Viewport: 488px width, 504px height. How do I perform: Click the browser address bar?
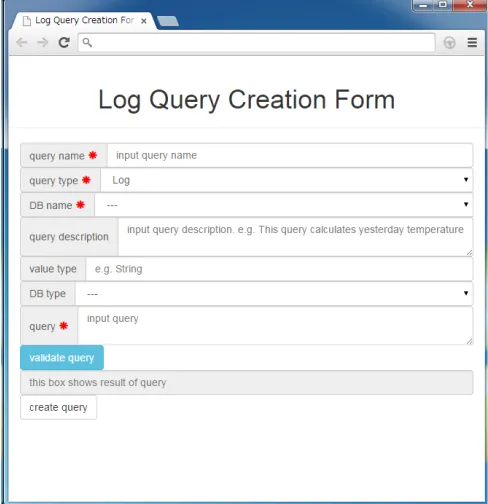pos(256,42)
